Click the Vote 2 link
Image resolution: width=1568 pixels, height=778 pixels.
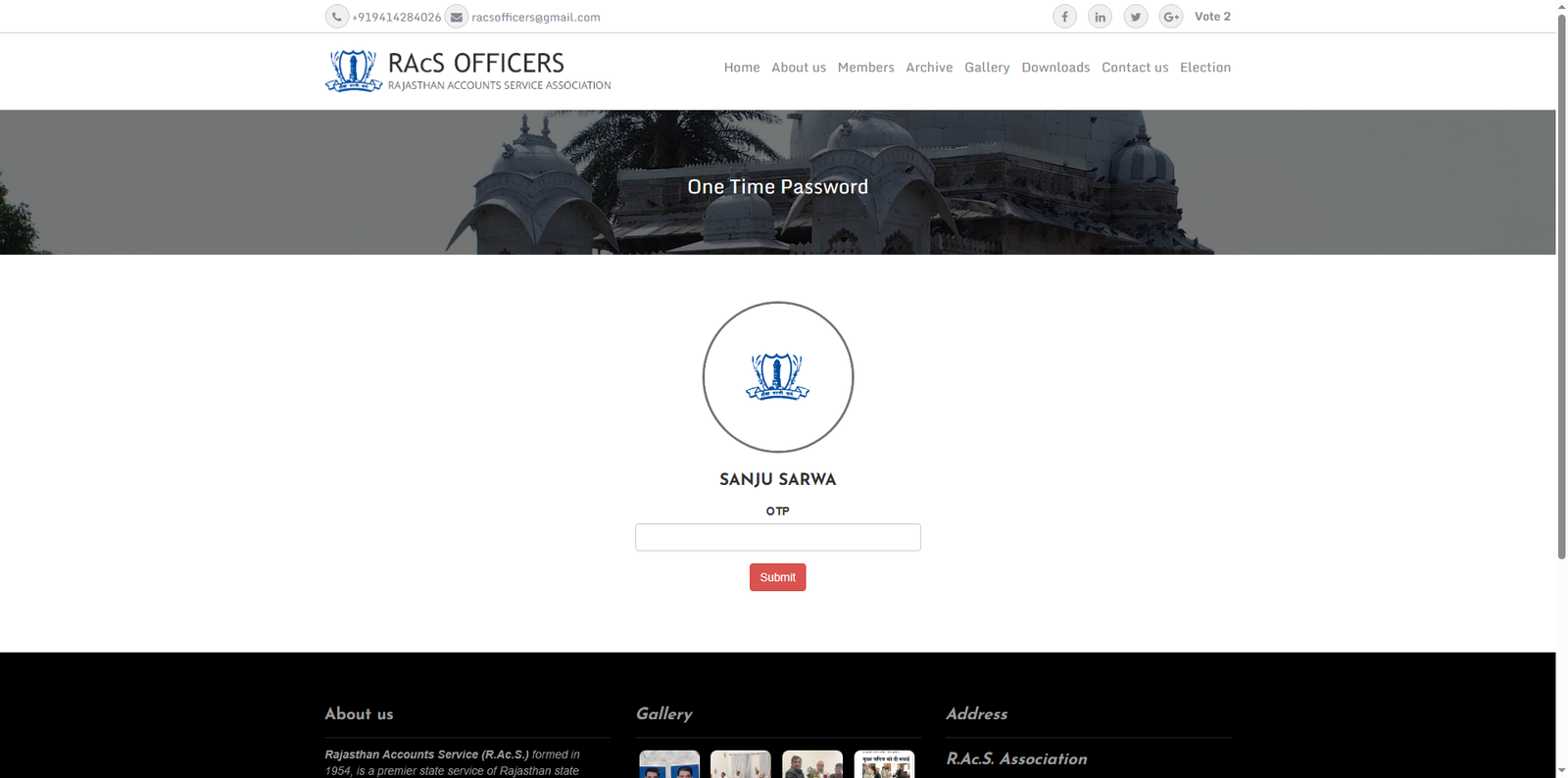click(x=1212, y=17)
